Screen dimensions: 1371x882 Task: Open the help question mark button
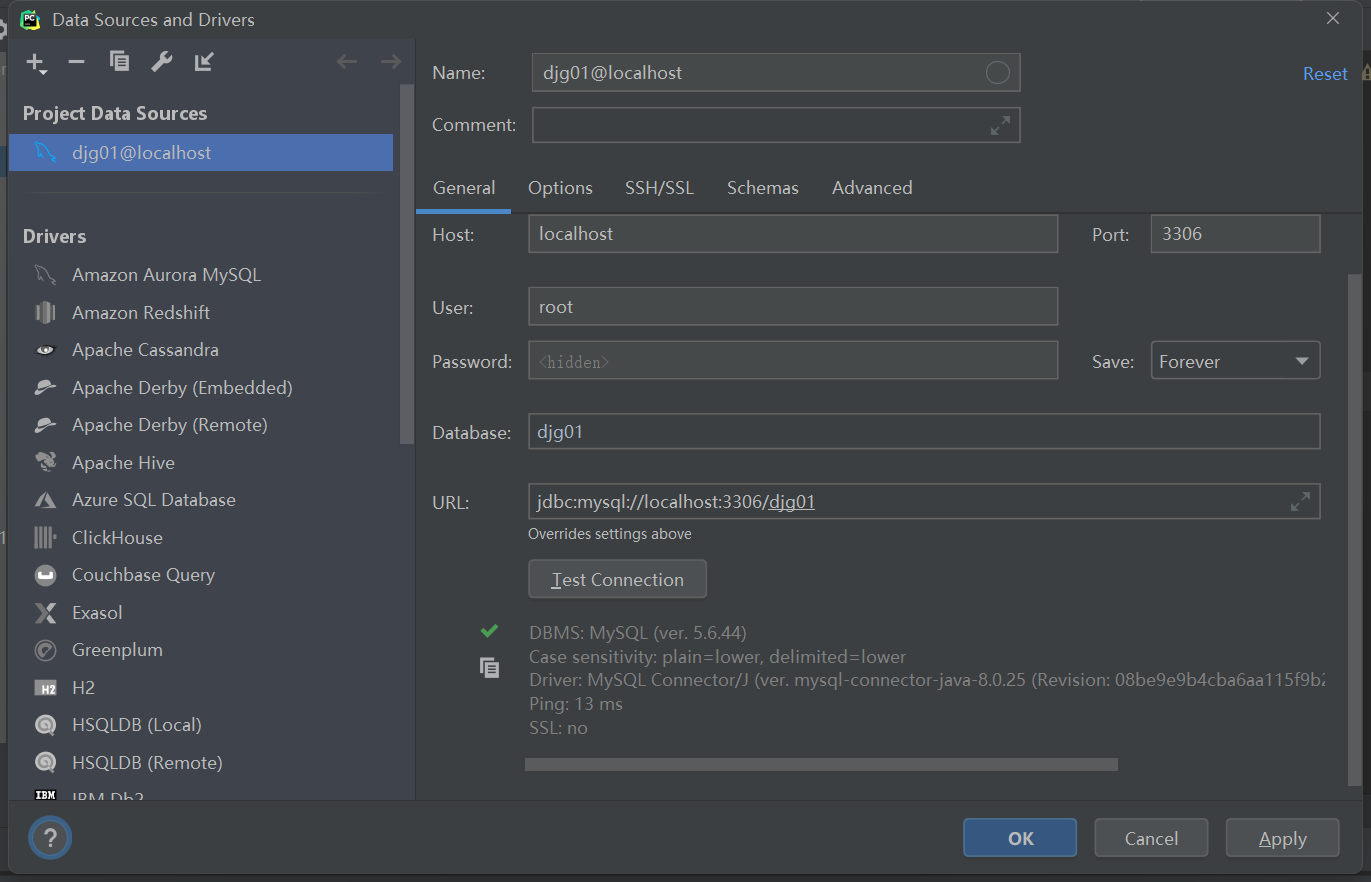click(50, 838)
